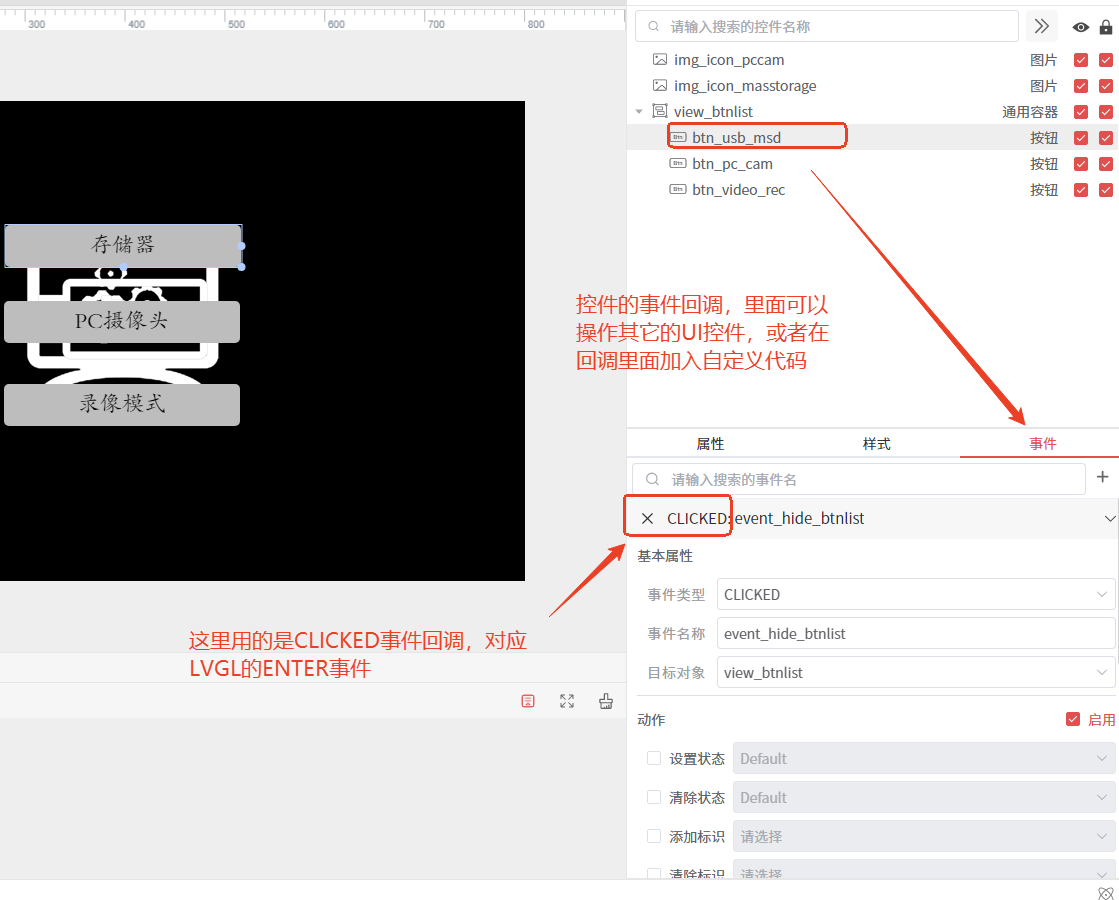Select the image icon beside img_icon_pccam
The height and width of the screenshot is (900, 1119).
pyautogui.click(x=660, y=59)
